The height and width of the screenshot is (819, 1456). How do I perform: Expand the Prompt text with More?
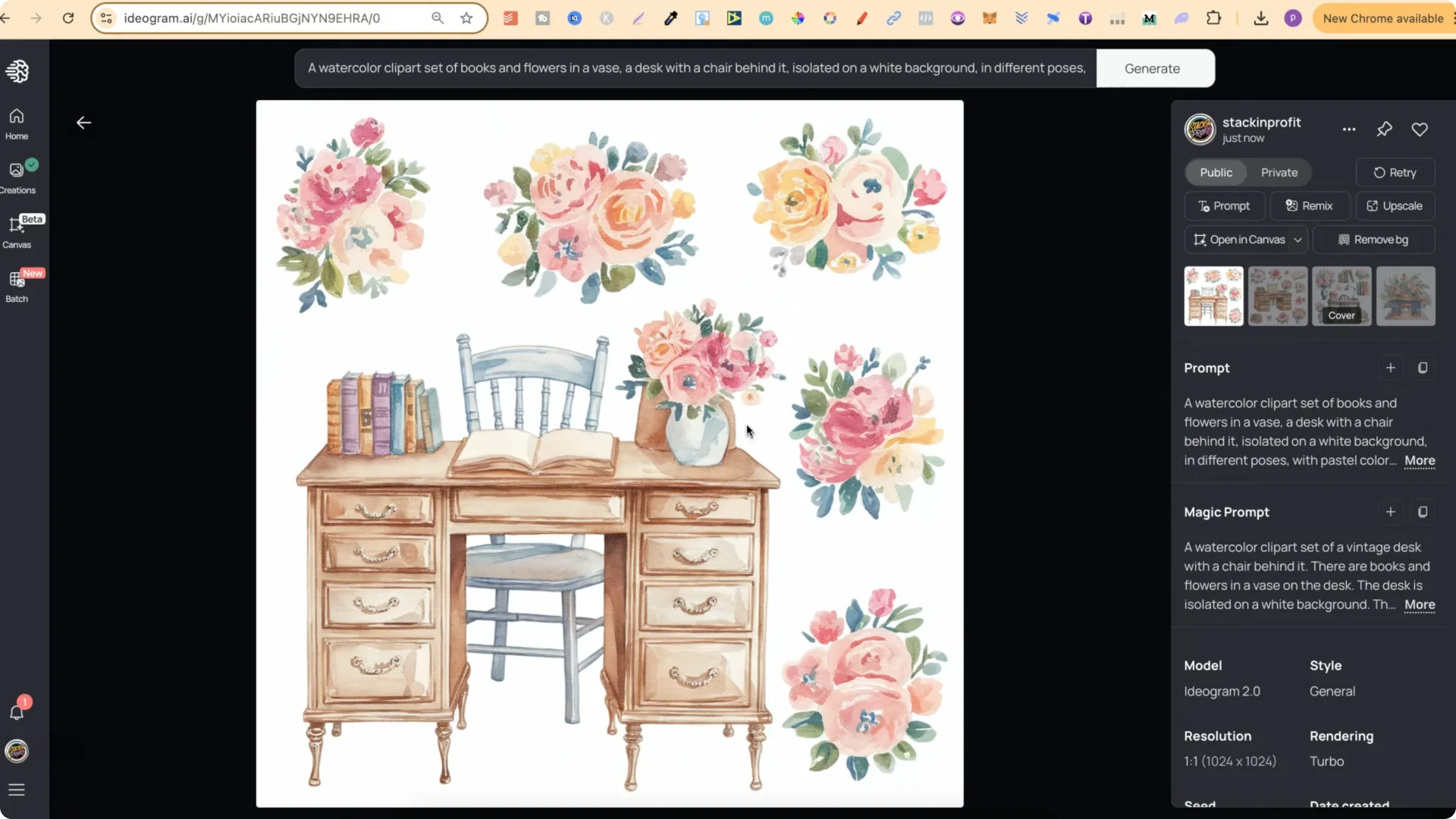[x=1419, y=460]
